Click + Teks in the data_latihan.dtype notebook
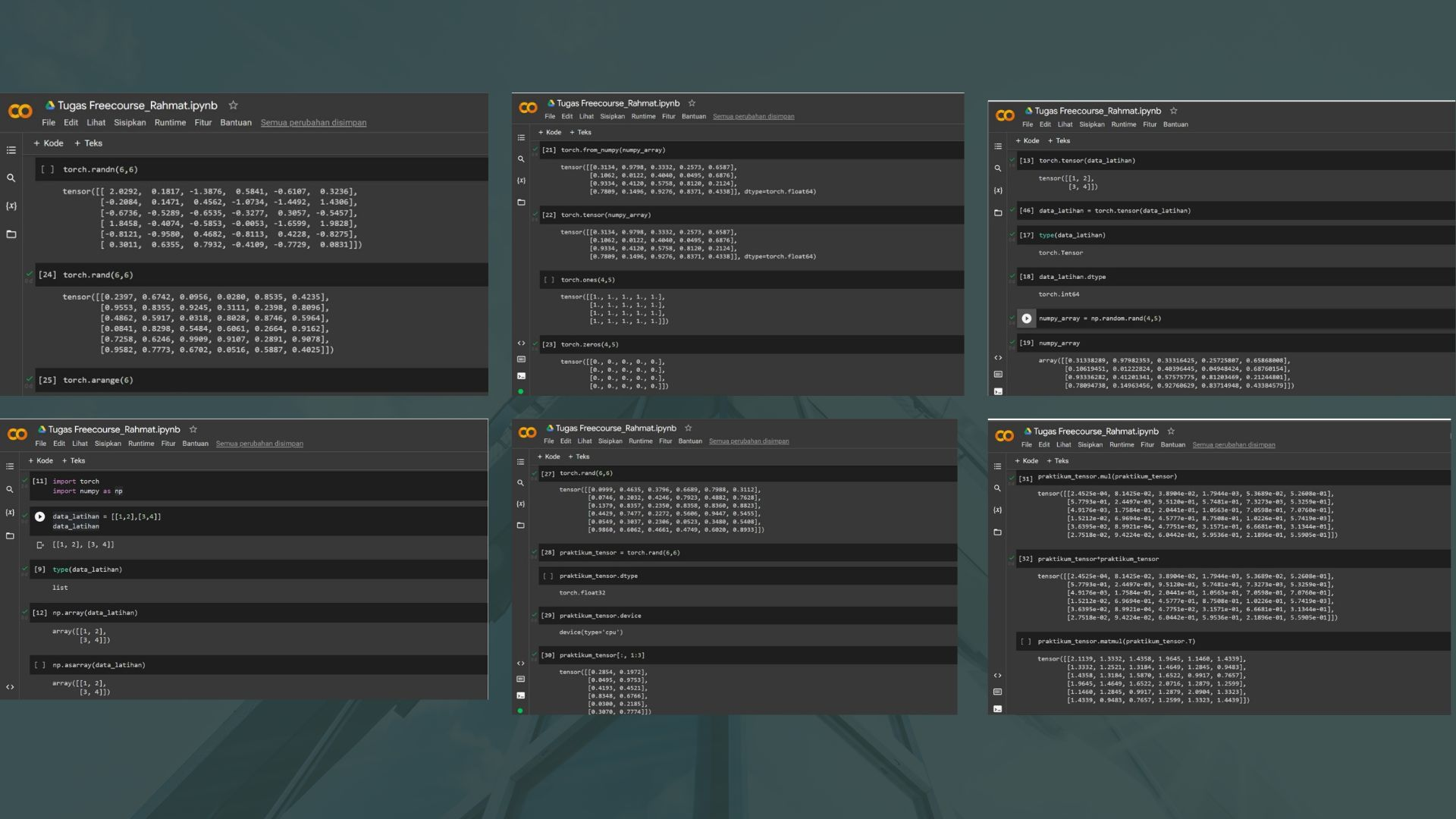The width and height of the screenshot is (1456, 819). (1059, 141)
